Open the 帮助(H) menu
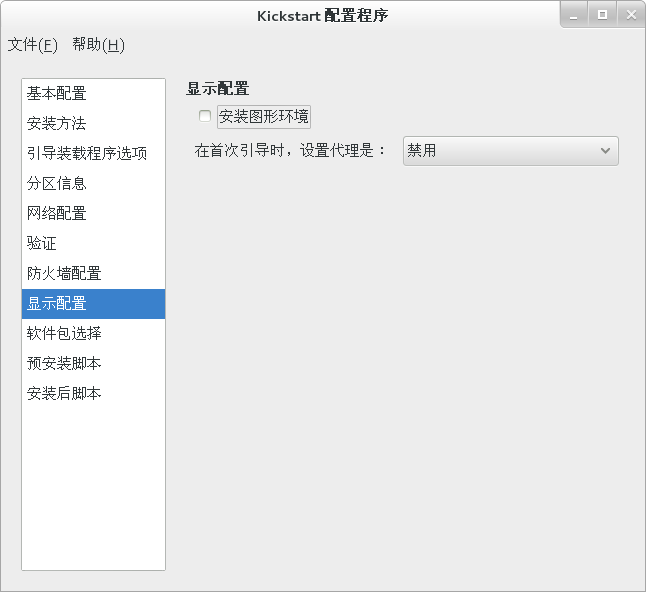 click(98, 44)
